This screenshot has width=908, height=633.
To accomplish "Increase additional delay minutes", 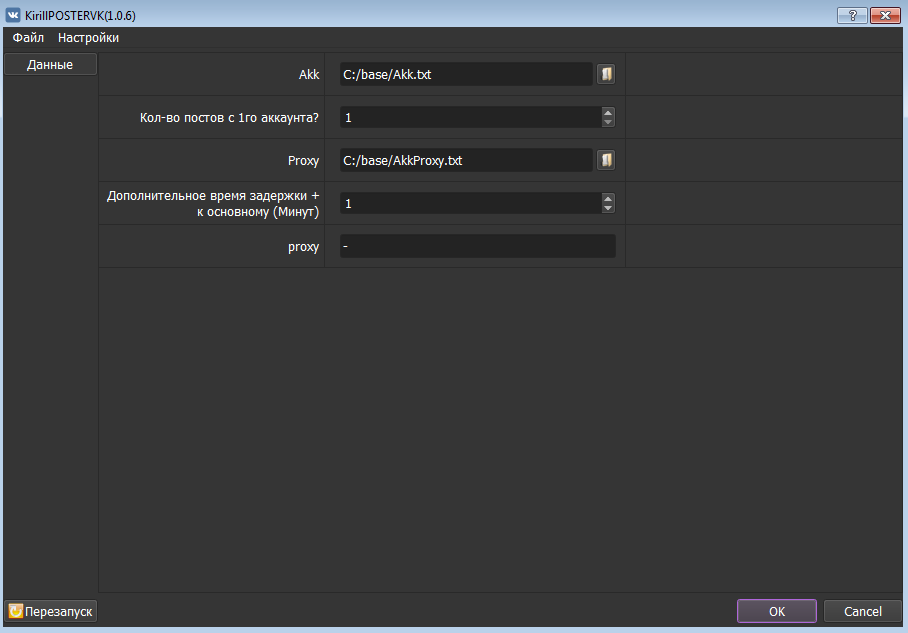I will 608,198.
